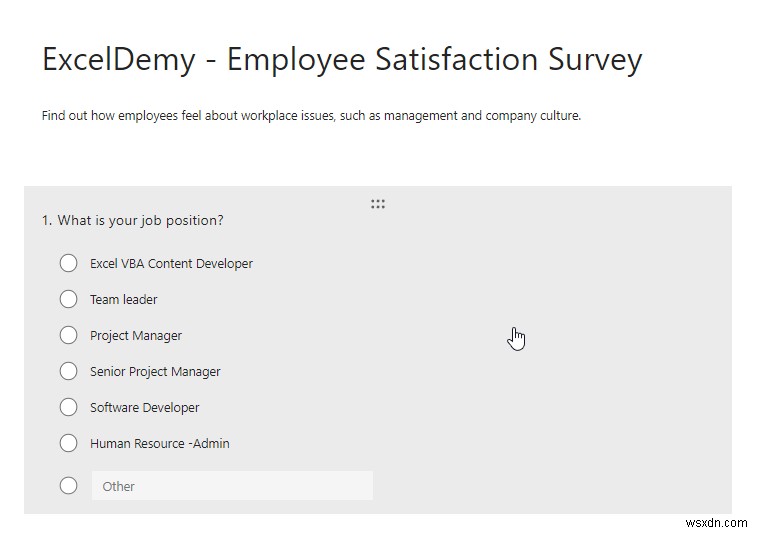Click the 'Software Developer' option label text

[x=145, y=408]
